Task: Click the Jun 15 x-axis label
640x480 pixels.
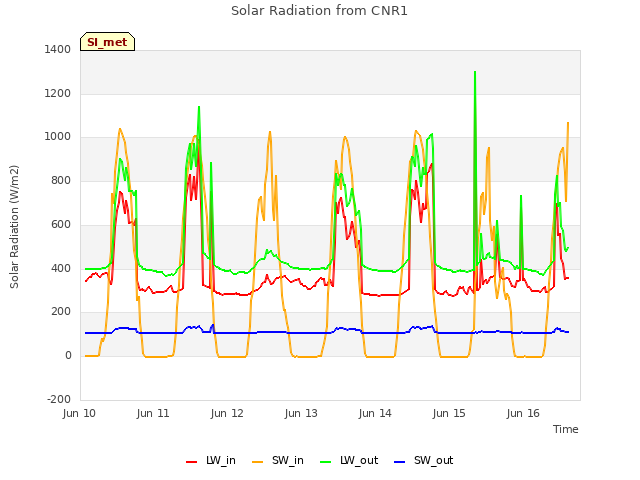Action: [449, 413]
